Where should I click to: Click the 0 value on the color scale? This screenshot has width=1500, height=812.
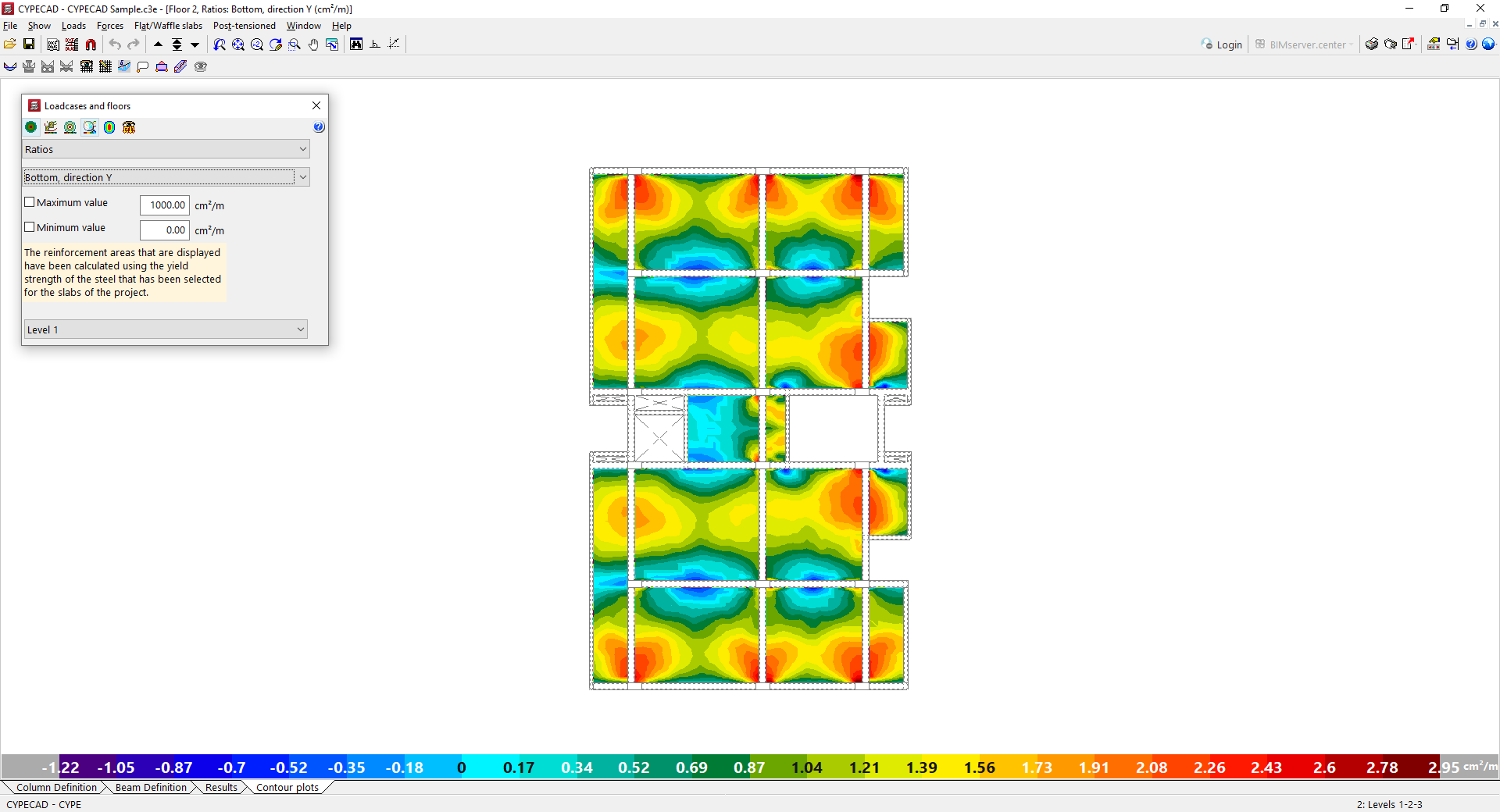tap(462, 767)
